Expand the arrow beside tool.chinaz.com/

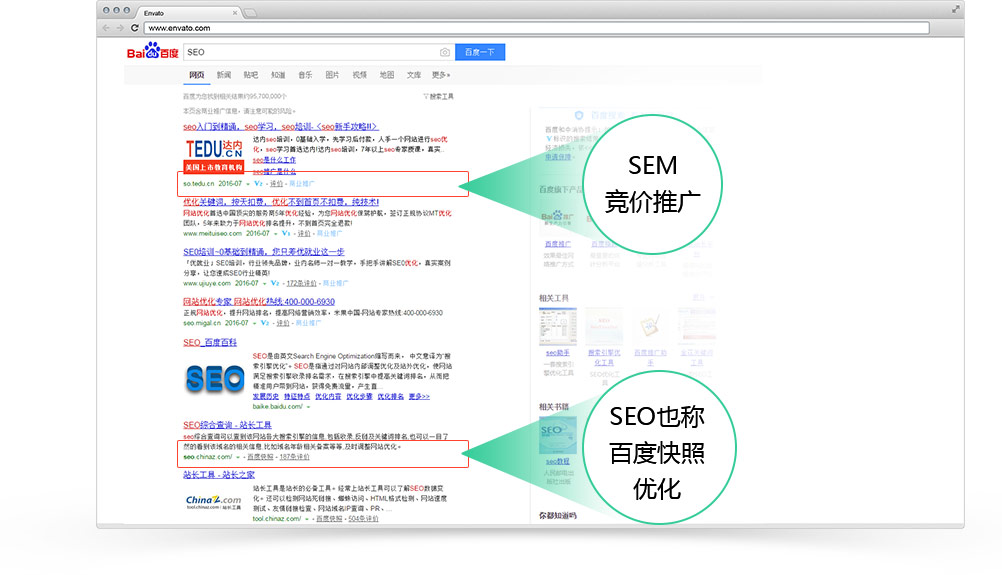[307, 519]
